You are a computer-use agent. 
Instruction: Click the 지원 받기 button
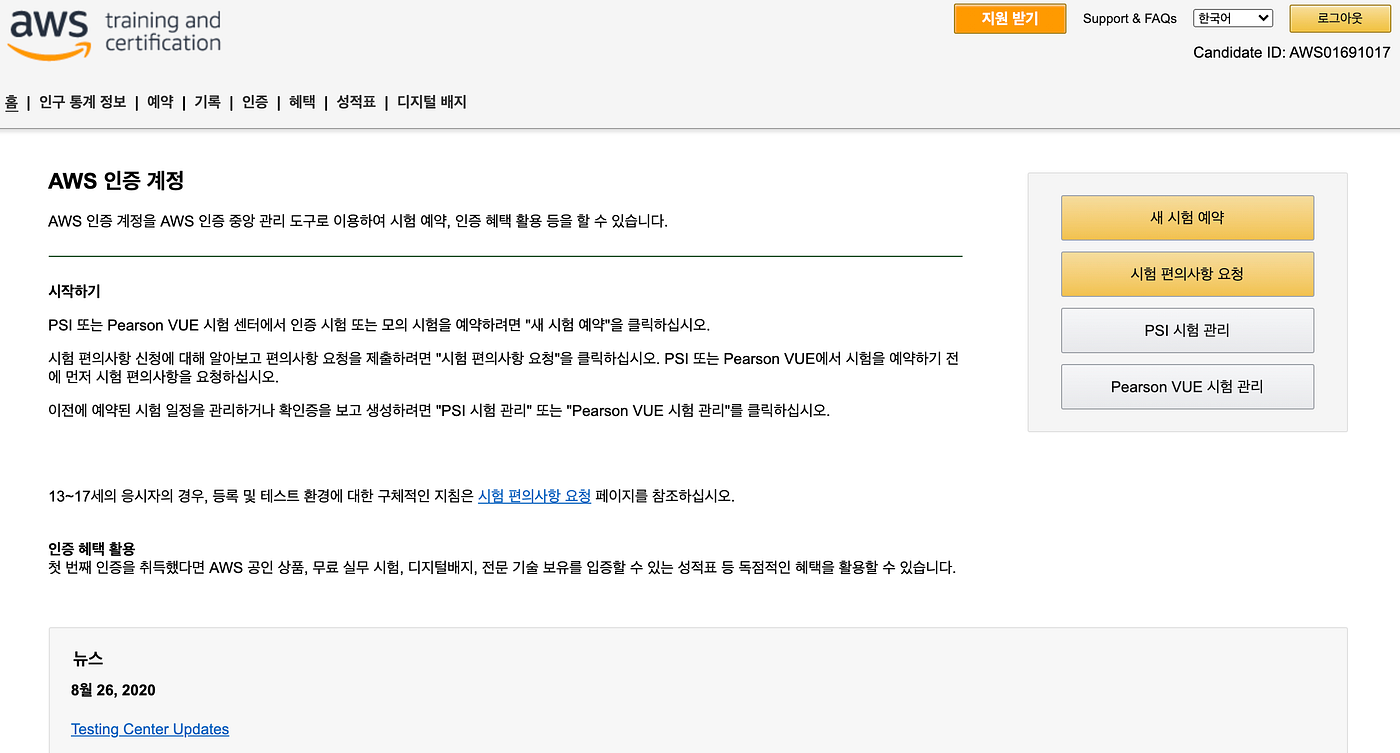(x=1010, y=19)
